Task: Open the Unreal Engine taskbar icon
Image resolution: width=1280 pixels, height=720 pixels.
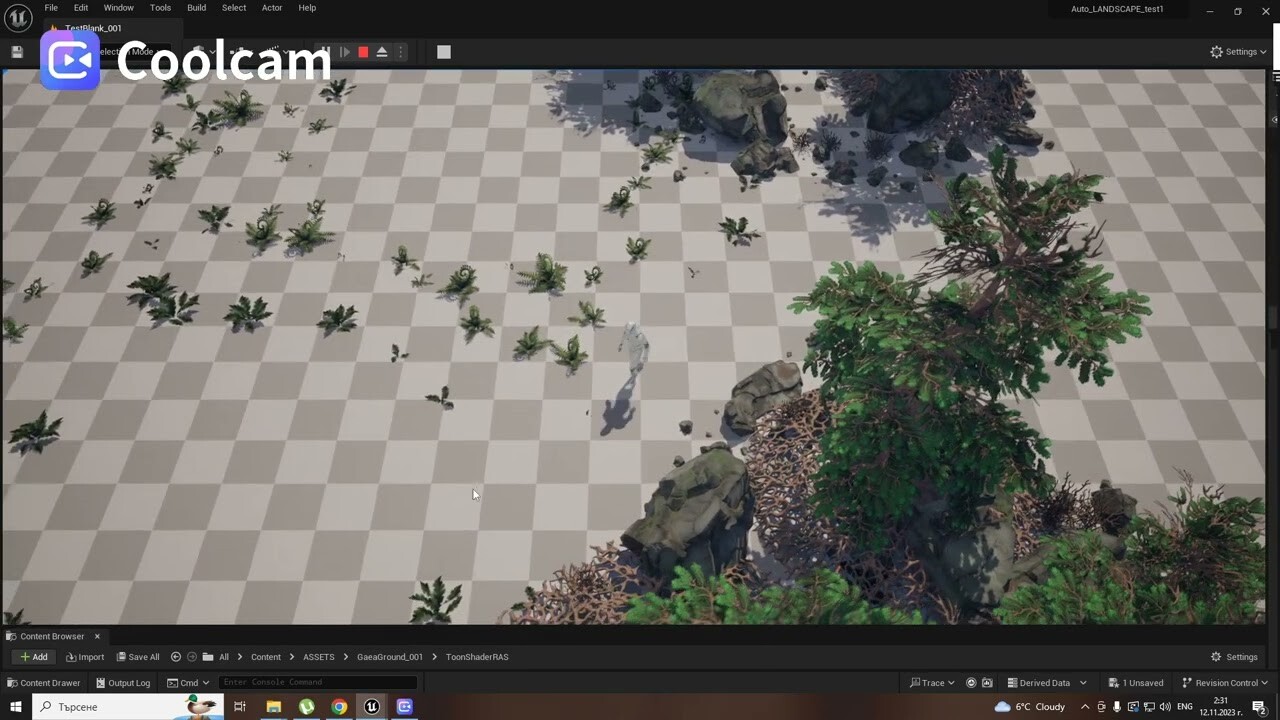Action: tap(371, 706)
